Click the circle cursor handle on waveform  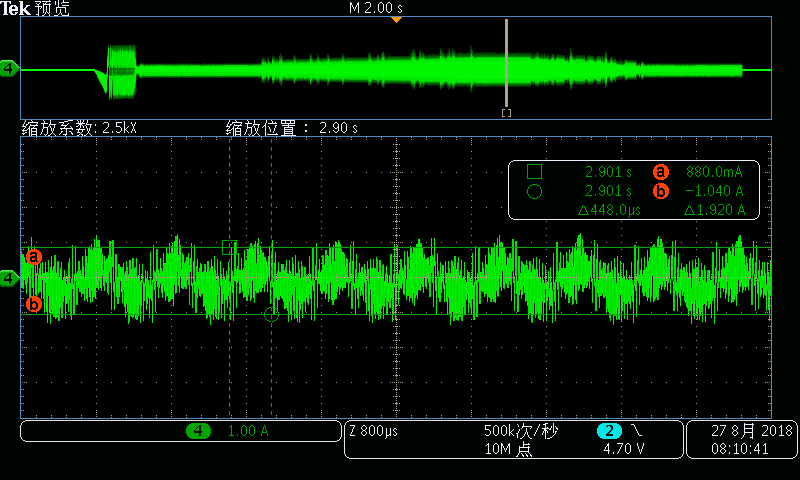click(271, 314)
